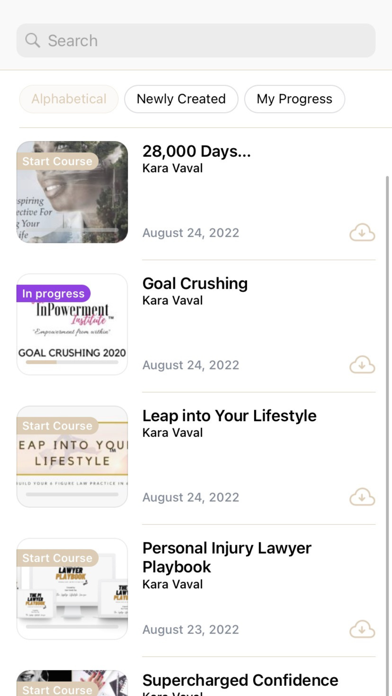Image resolution: width=392 pixels, height=696 pixels.
Task: Open the Lawyer Playbook thumbnail
Action: (x=72, y=589)
